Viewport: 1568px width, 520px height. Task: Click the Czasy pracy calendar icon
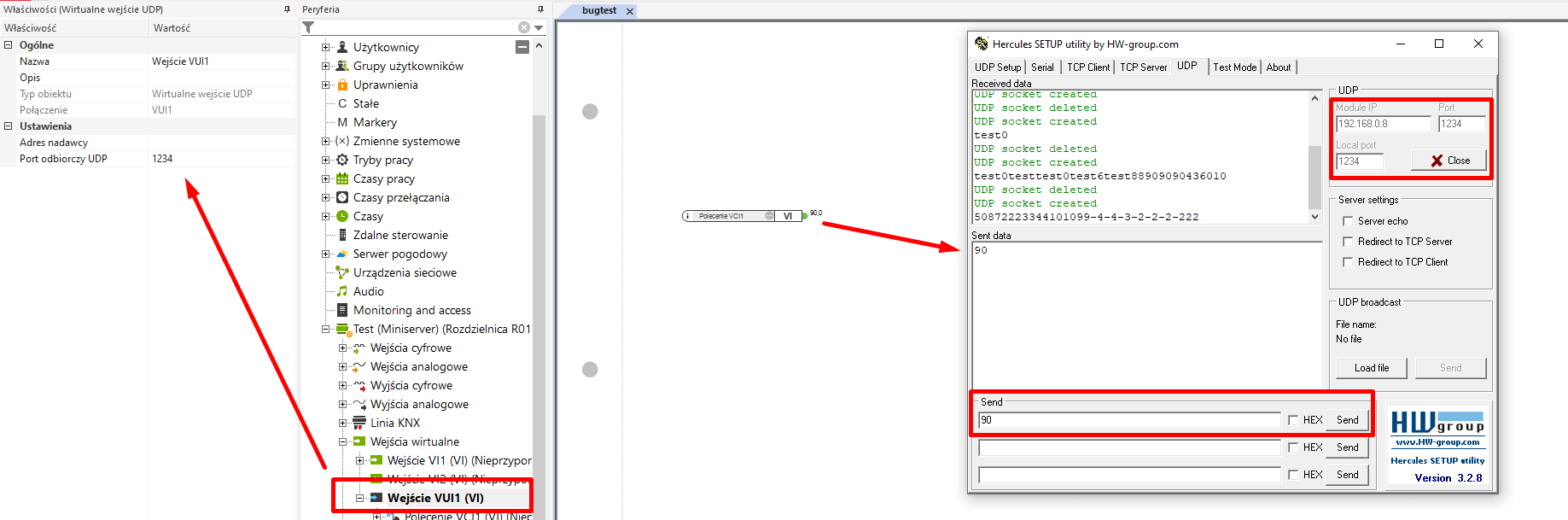click(x=342, y=178)
